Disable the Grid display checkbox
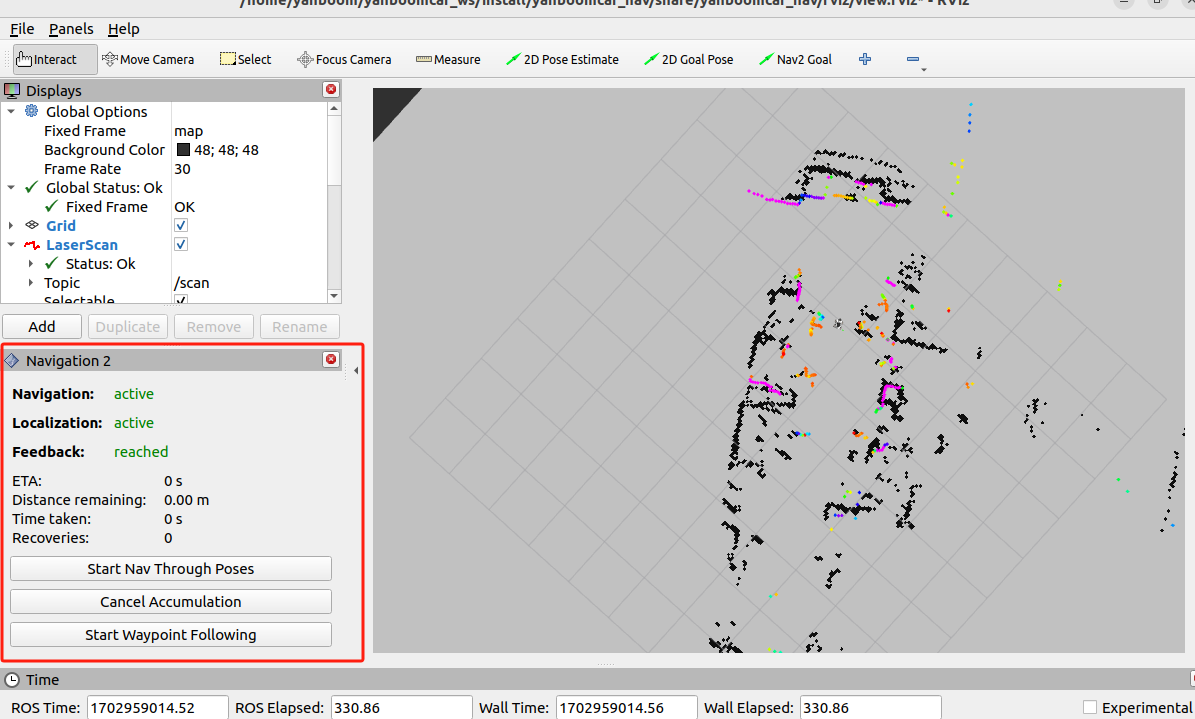This screenshot has width=1195, height=719. point(181,225)
